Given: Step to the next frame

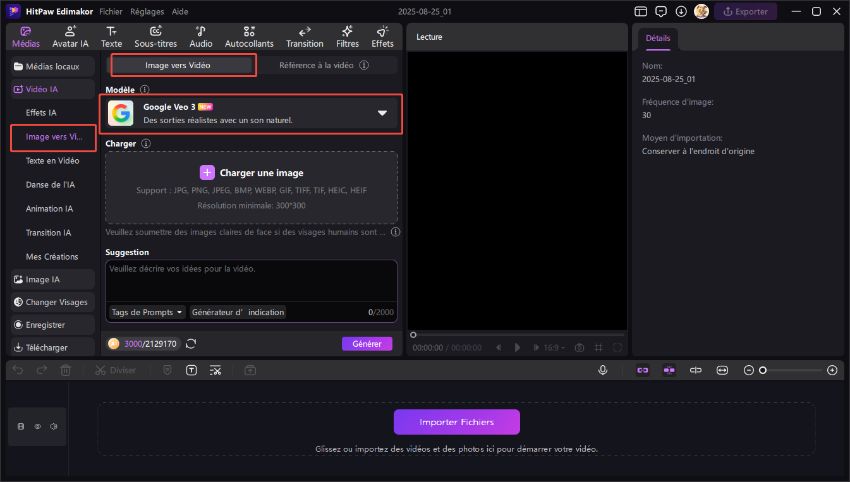Looking at the screenshot, I should pyautogui.click(x=536, y=348).
